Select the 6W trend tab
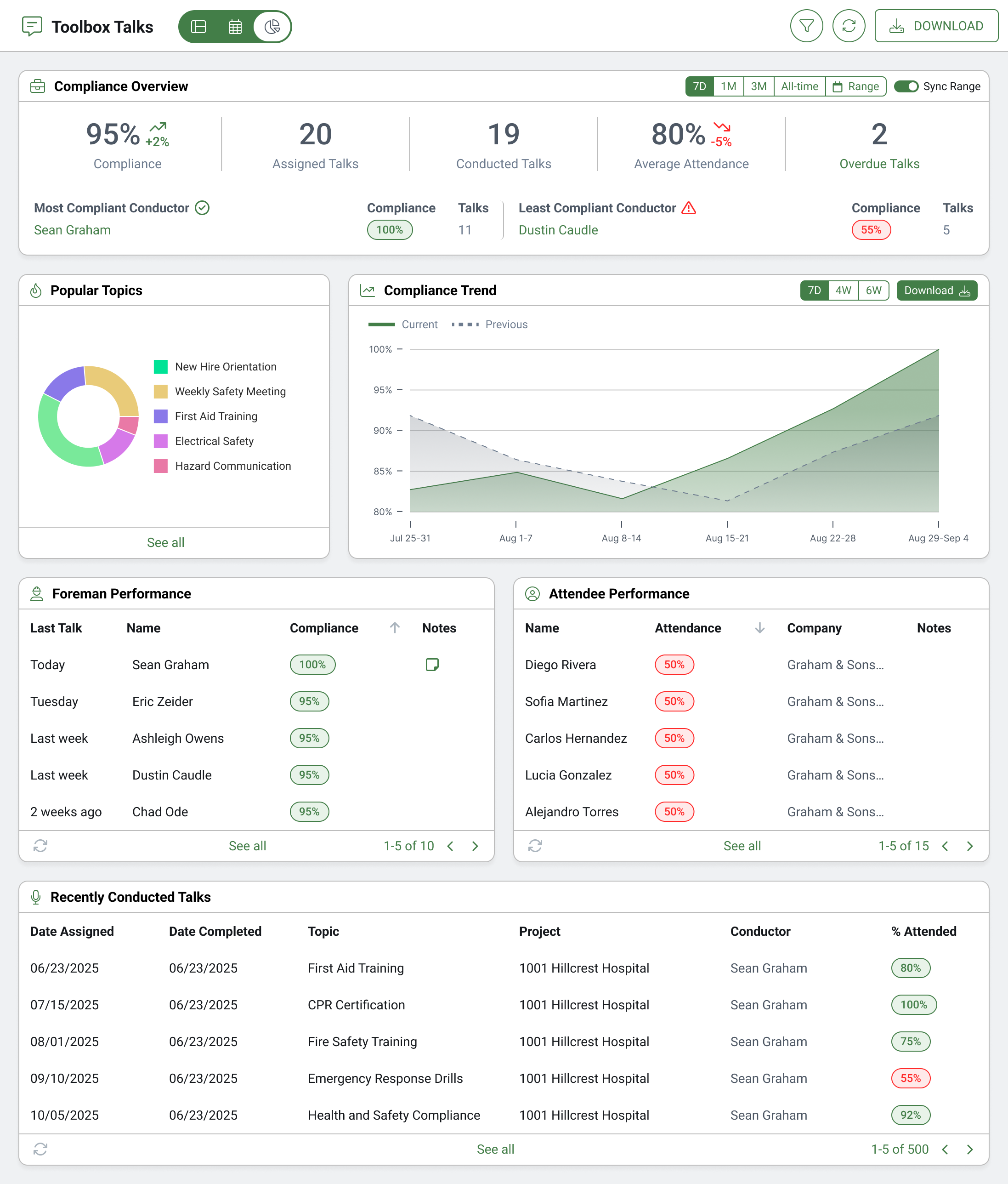The height and width of the screenshot is (1184, 1008). (873, 290)
